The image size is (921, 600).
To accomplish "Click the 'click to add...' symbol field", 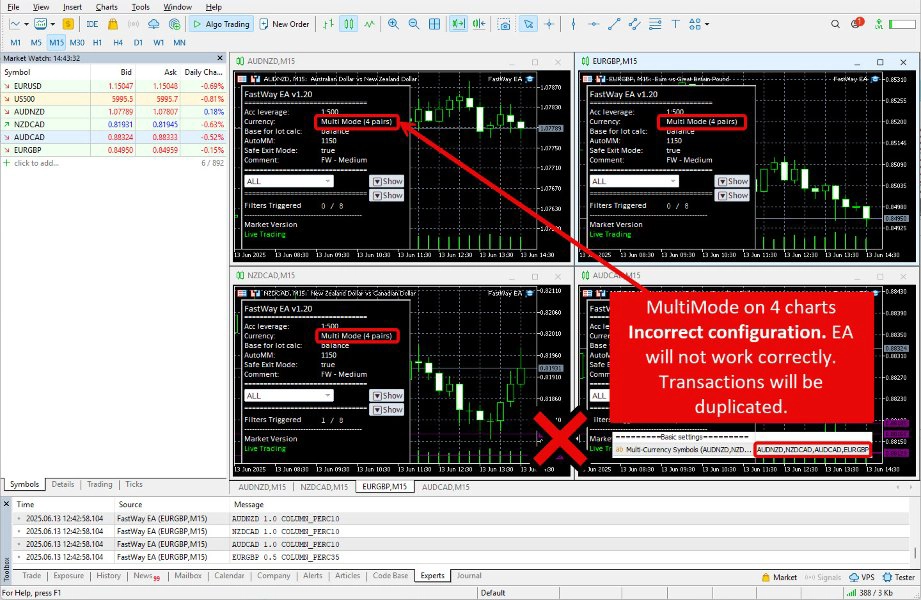I will pos(36,162).
